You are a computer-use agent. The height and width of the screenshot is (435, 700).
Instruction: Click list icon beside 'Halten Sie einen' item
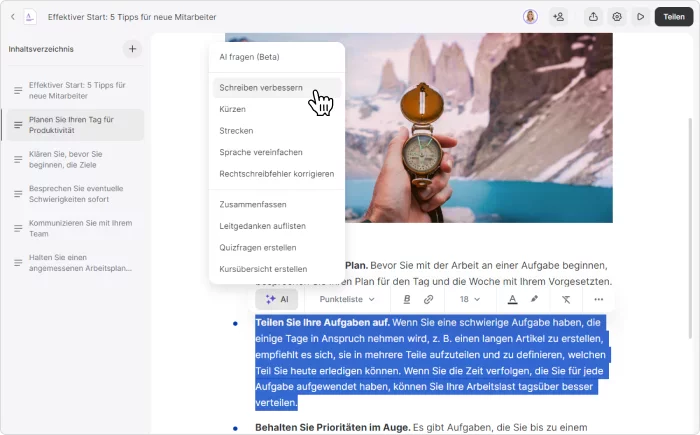point(18,263)
